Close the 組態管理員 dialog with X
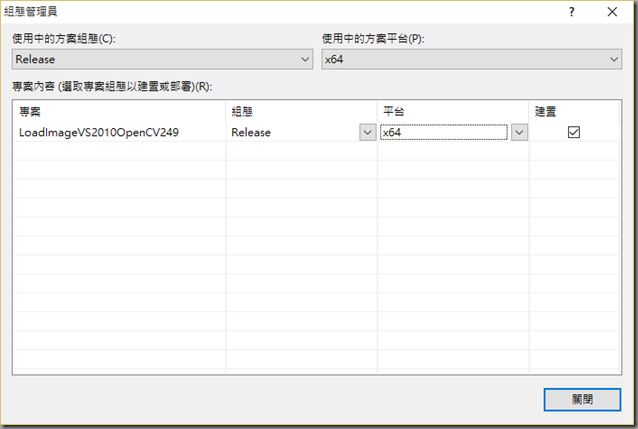Image resolution: width=638 pixels, height=429 pixels. point(612,12)
